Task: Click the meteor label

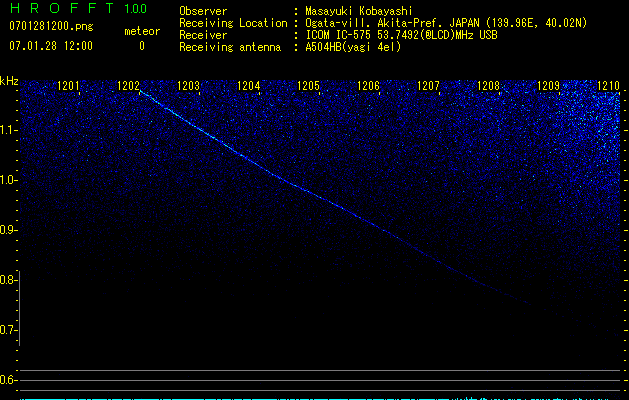Action: point(142,31)
